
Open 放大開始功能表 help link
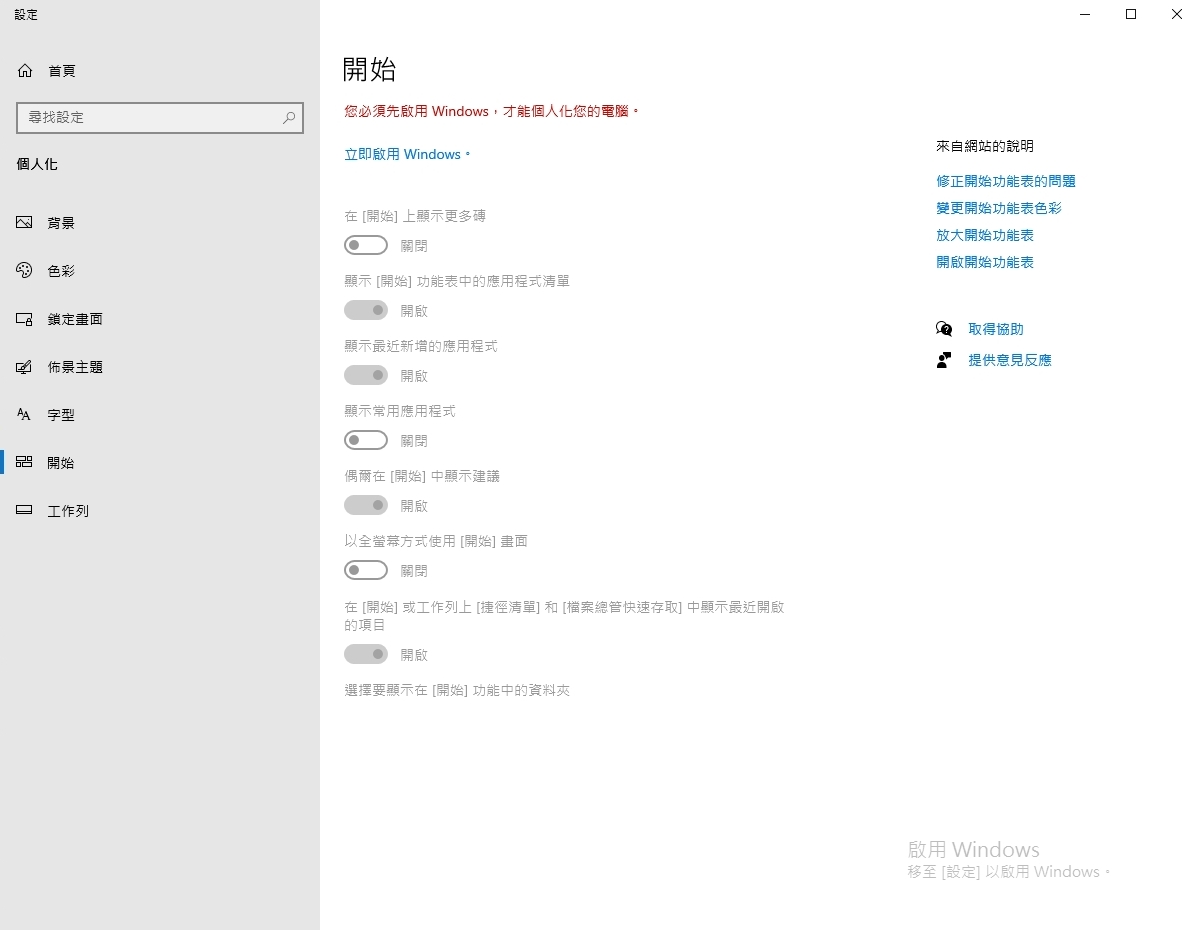tap(985, 235)
